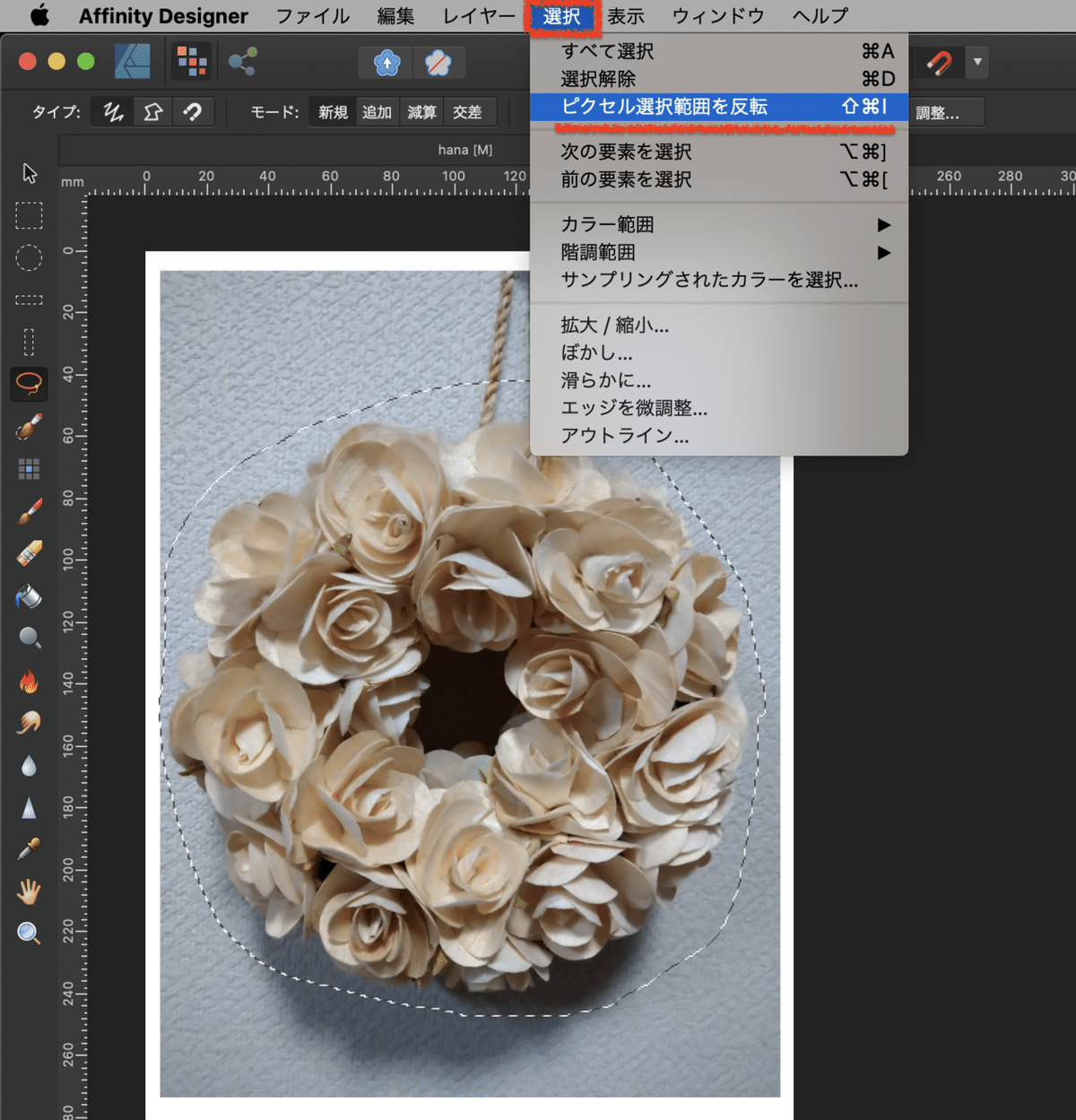This screenshot has width=1076, height=1120.
Task: Choose ぼかし... menu item
Action: pyautogui.click(x=719, y=352)
